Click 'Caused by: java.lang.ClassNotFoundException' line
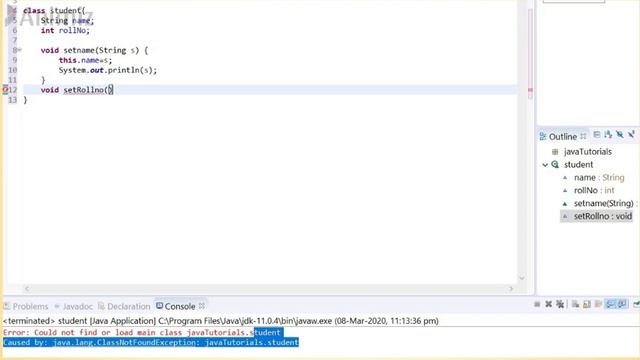Image resolution: width=640 pixels, height=360 pixels. (151, 342)
